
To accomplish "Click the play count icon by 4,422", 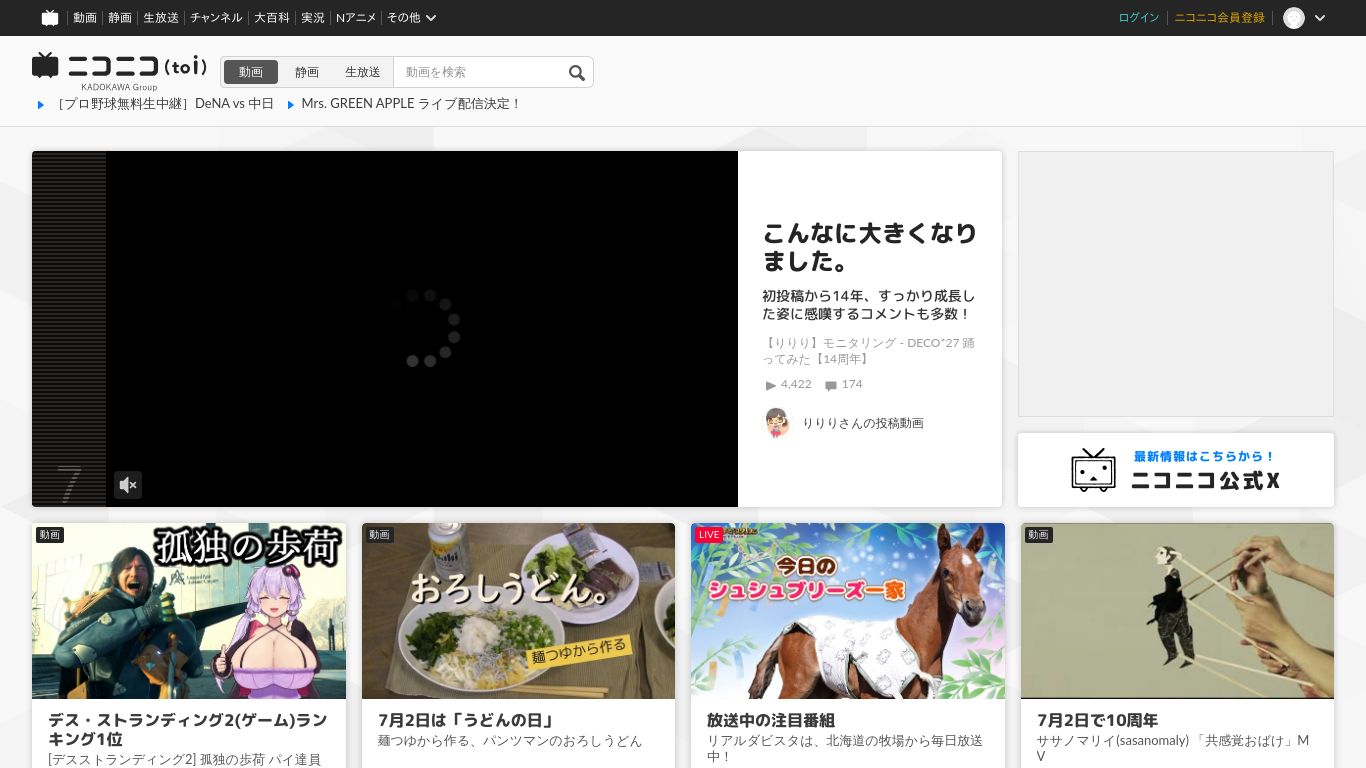I will (x=771, y=385).
